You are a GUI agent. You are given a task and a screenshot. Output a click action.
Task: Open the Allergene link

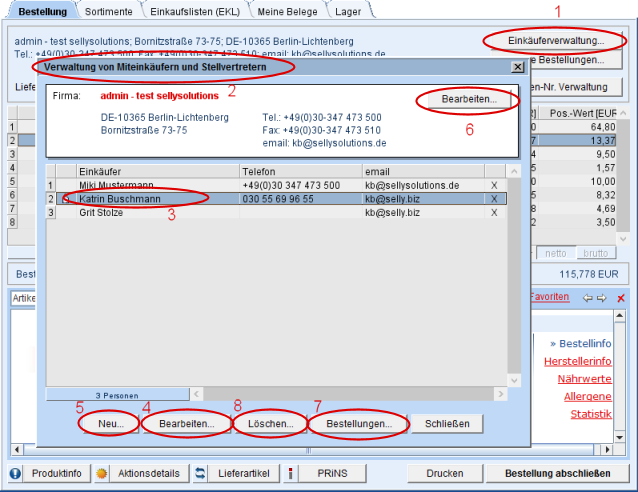pos(588,396)
